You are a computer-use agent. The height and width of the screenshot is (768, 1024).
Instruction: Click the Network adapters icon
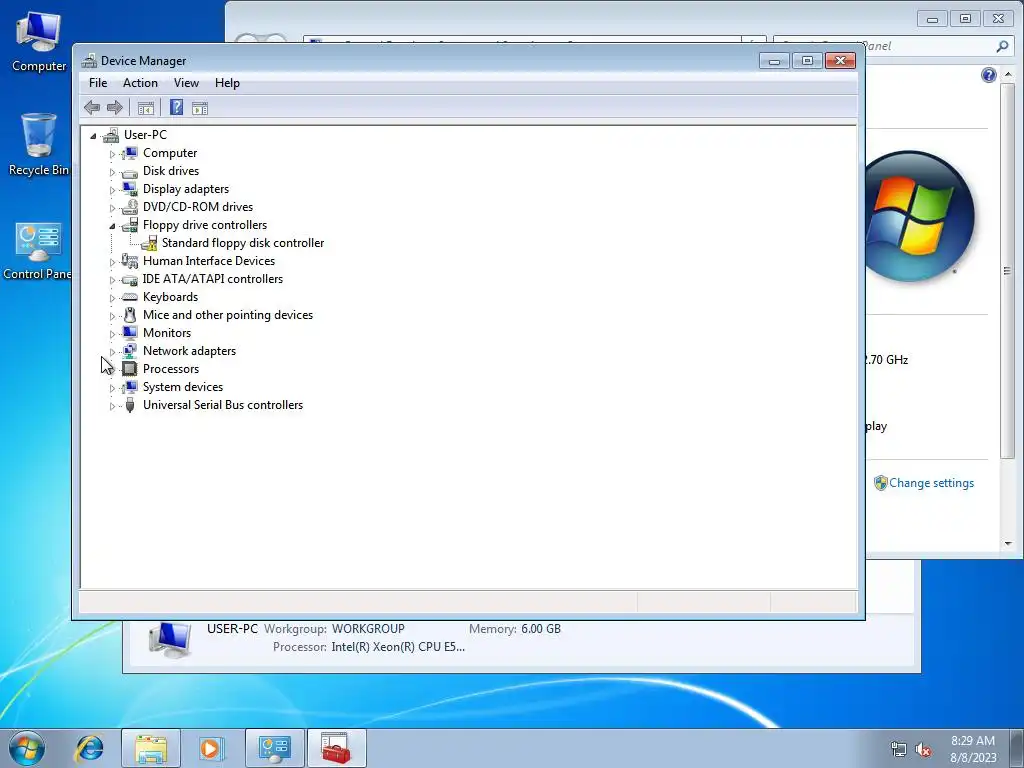tap(130, 351)
